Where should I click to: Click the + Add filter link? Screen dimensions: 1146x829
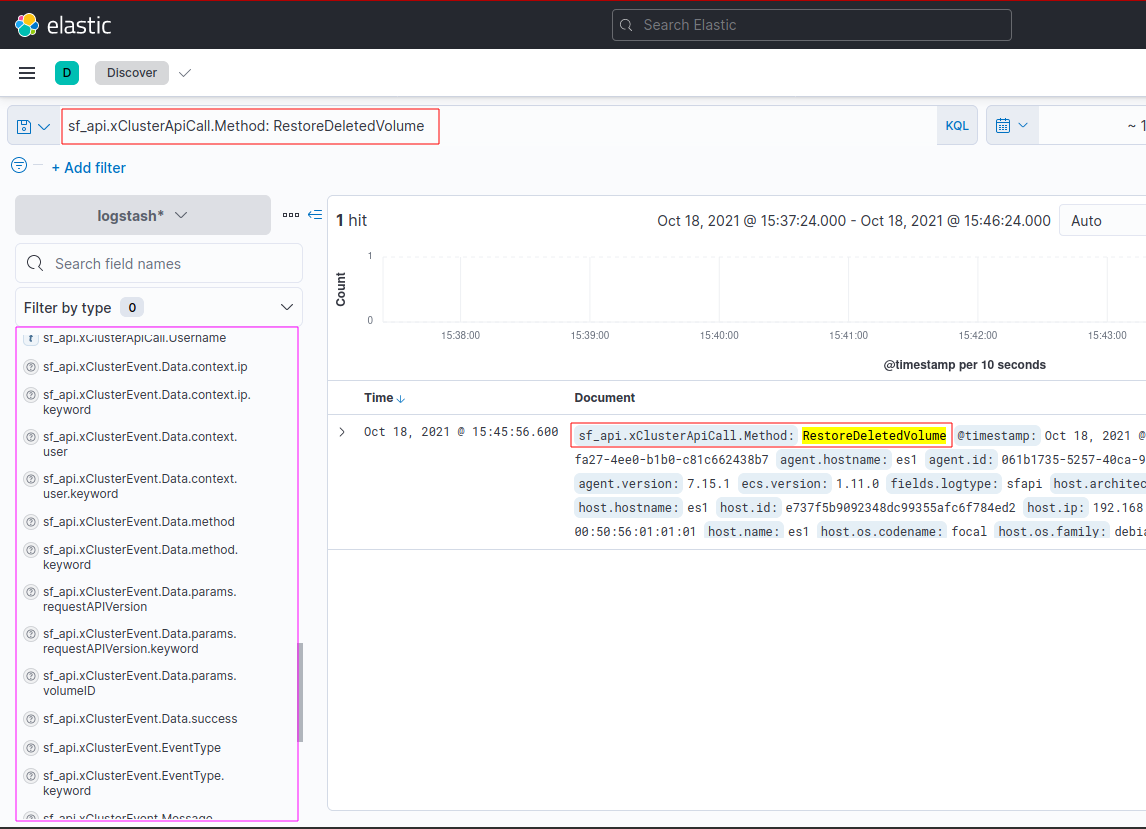88,167
